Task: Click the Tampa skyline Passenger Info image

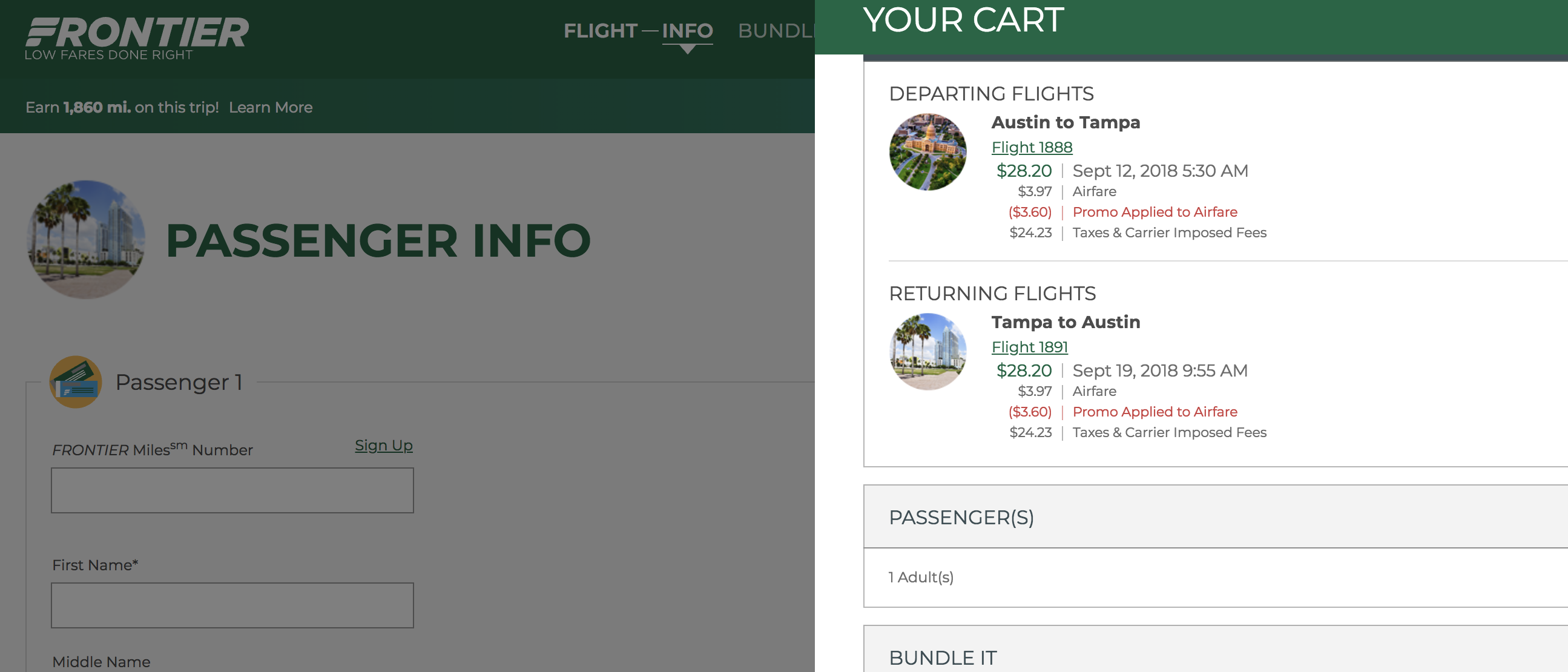Action: click(x=87, y=239)
